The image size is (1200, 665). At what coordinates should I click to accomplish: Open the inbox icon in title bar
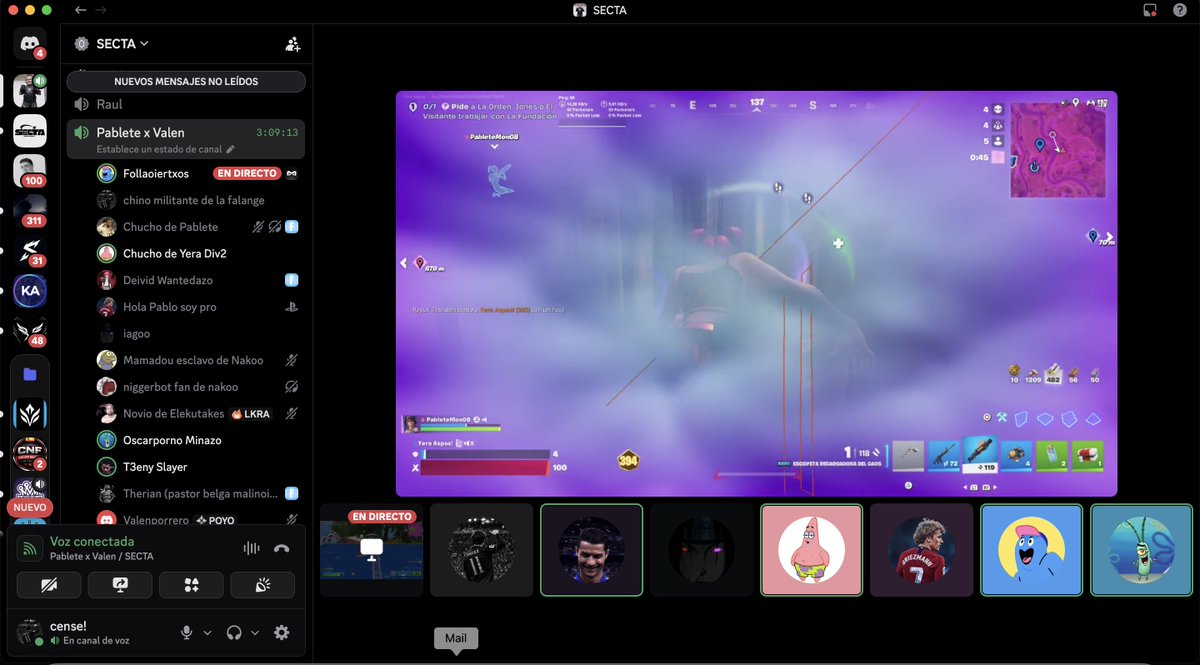click(x=1150, y=10)
